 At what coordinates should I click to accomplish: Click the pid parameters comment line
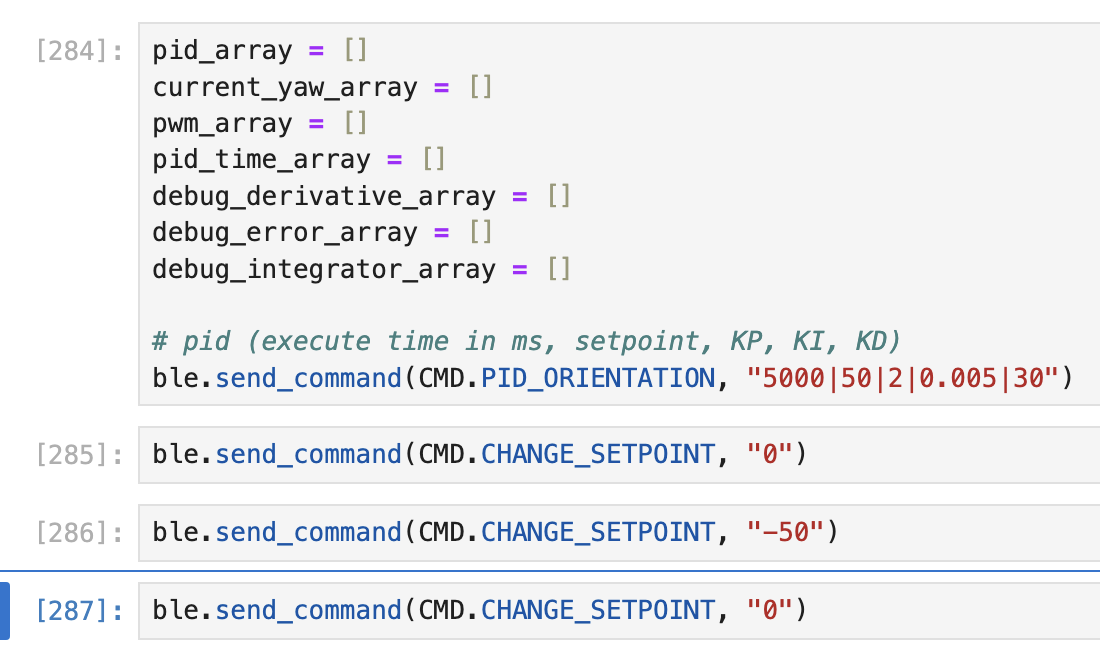[526, 342]
